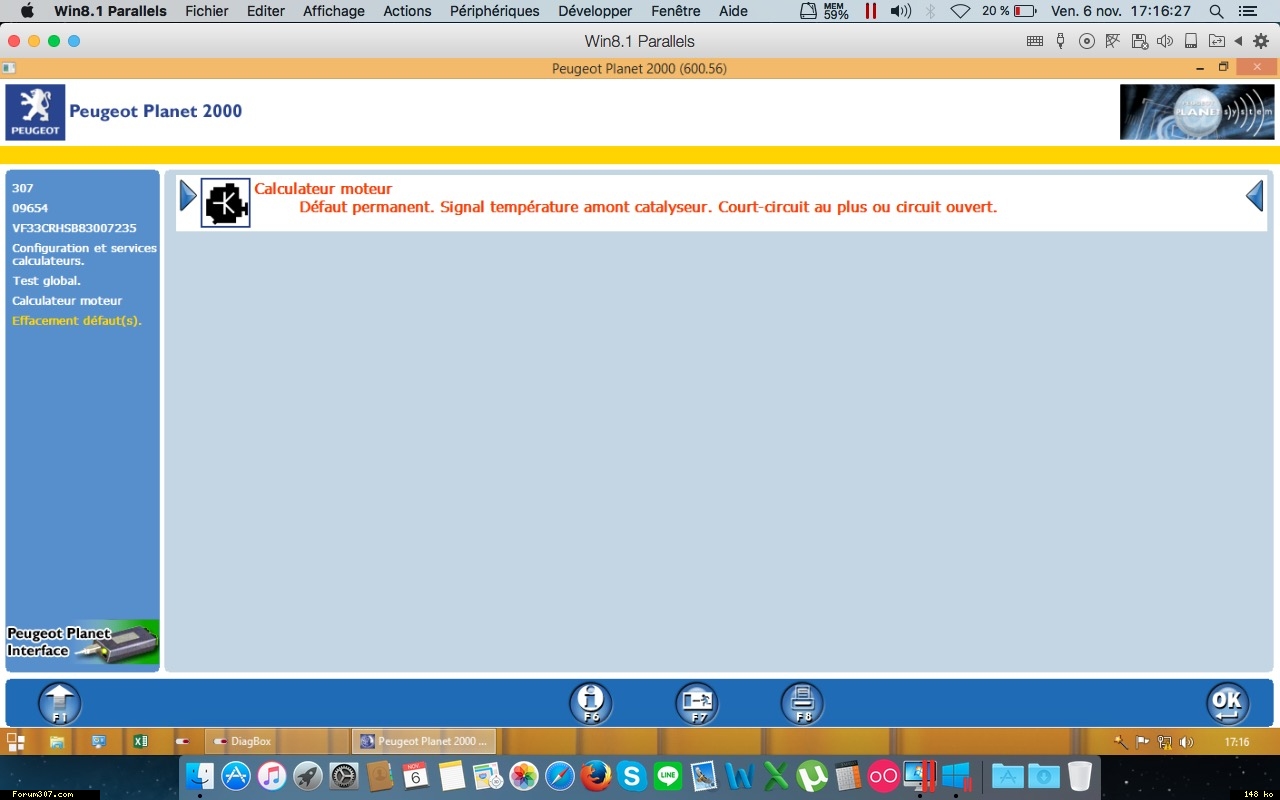Select 'Calculateur moteur' in sidebar
This screenshot has width=1280, height=800.
[x=67, y=301]
